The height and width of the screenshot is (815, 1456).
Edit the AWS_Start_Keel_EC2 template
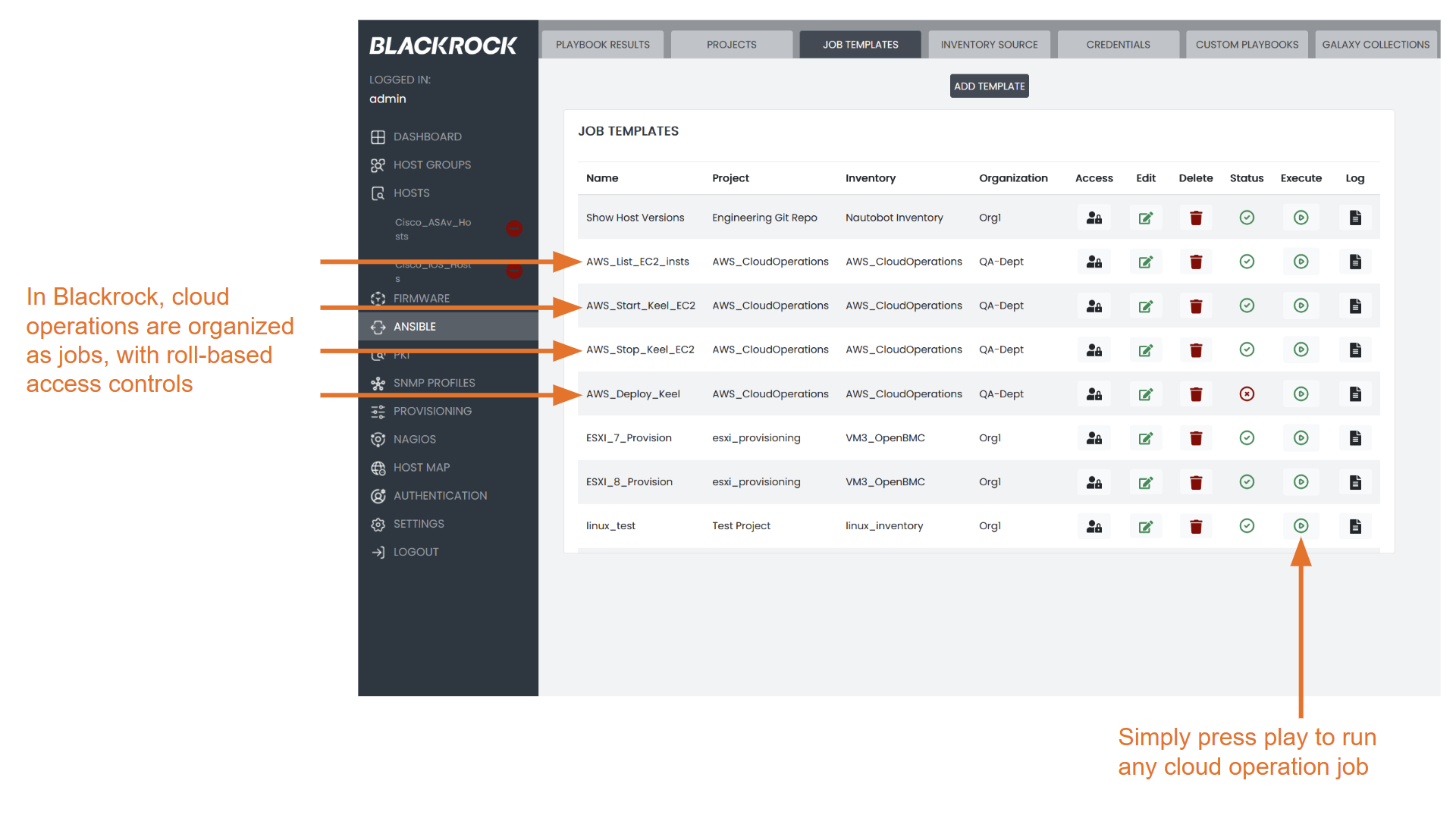1145,306
